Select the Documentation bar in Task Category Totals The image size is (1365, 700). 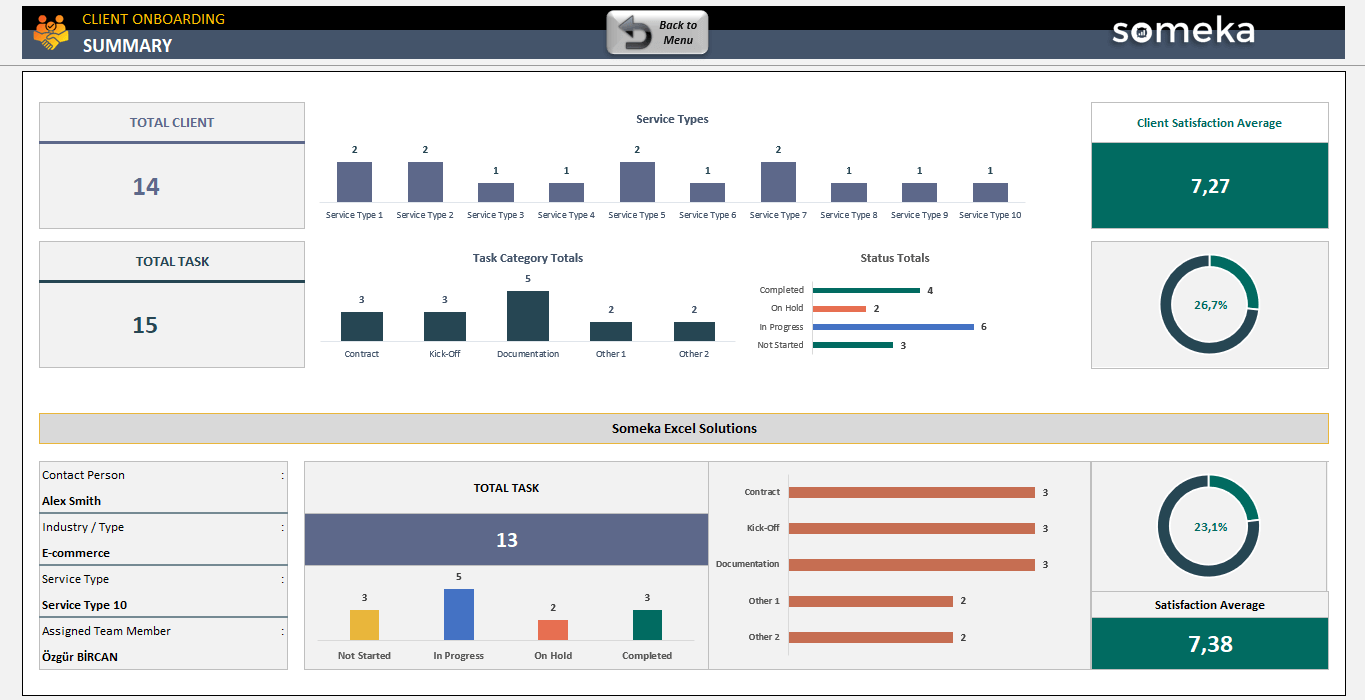point(528,317)
